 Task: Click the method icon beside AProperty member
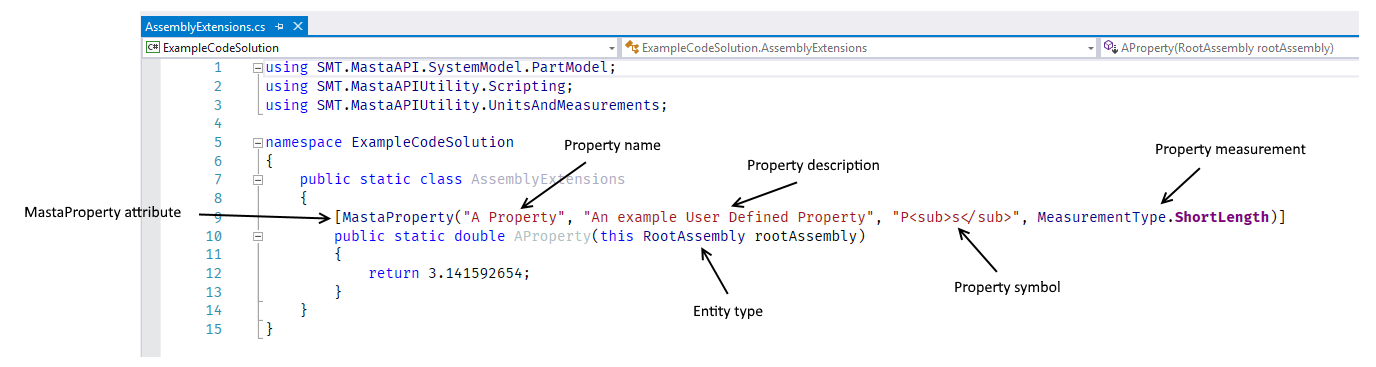1110,48
